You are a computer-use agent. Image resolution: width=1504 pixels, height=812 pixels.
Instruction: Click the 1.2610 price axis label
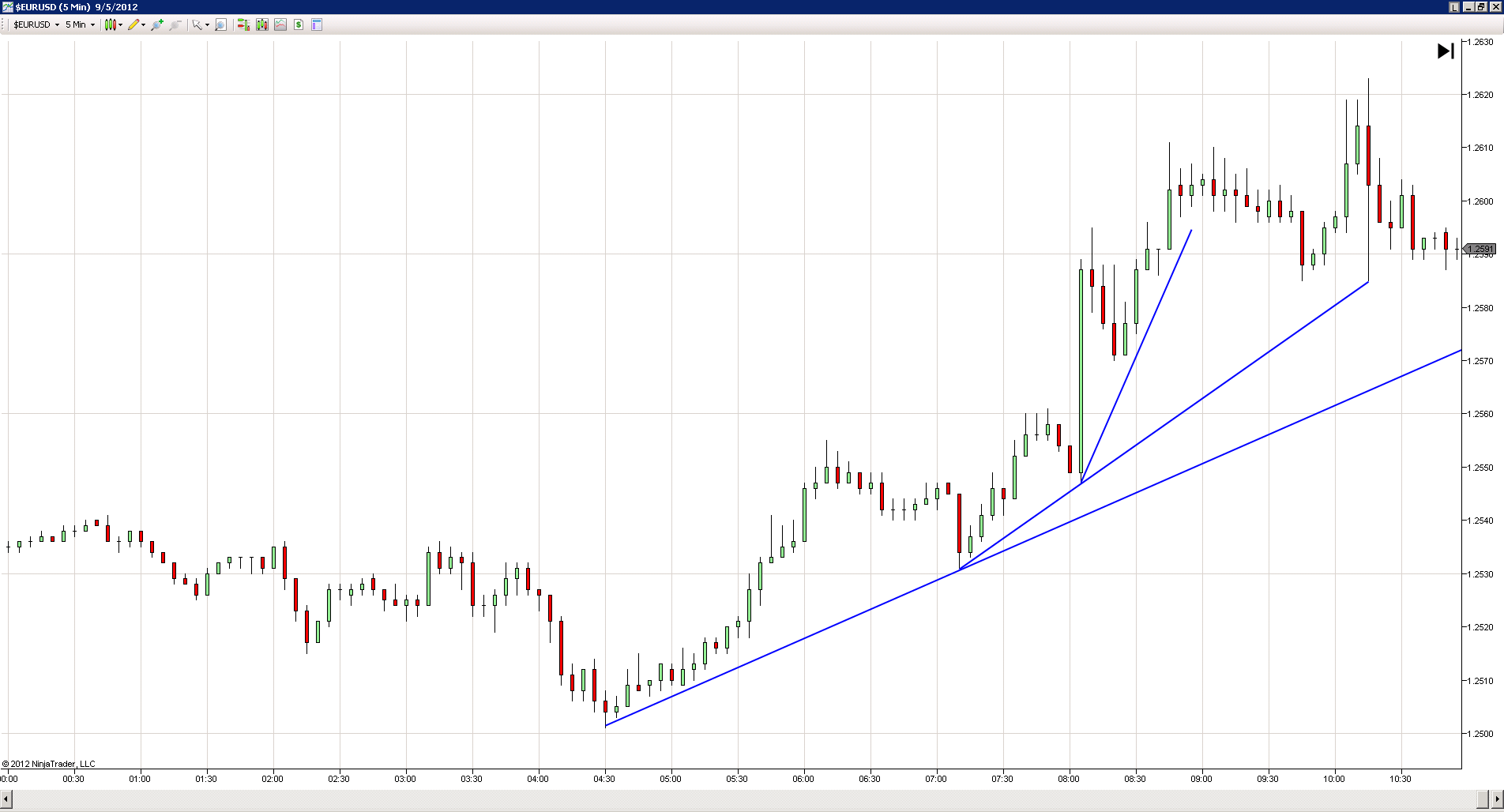click(x=1481, y=148)
